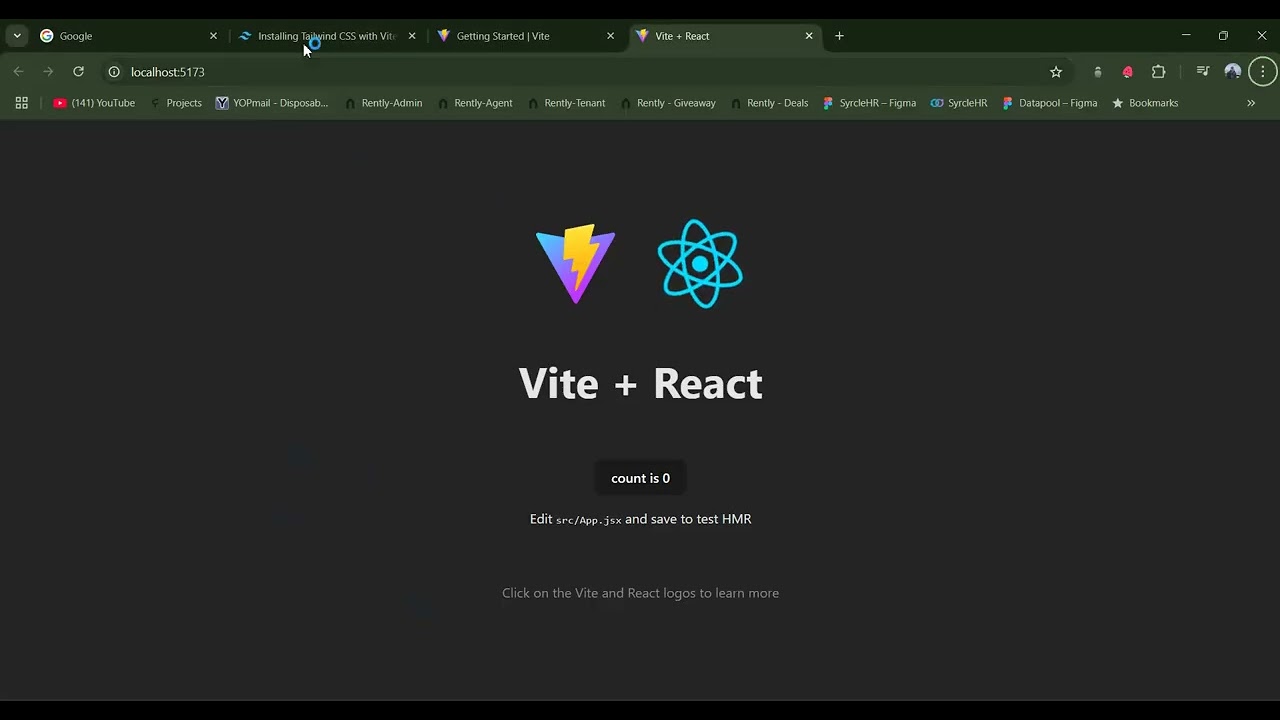Restore down the browser window

click(x=1223, y=36)
